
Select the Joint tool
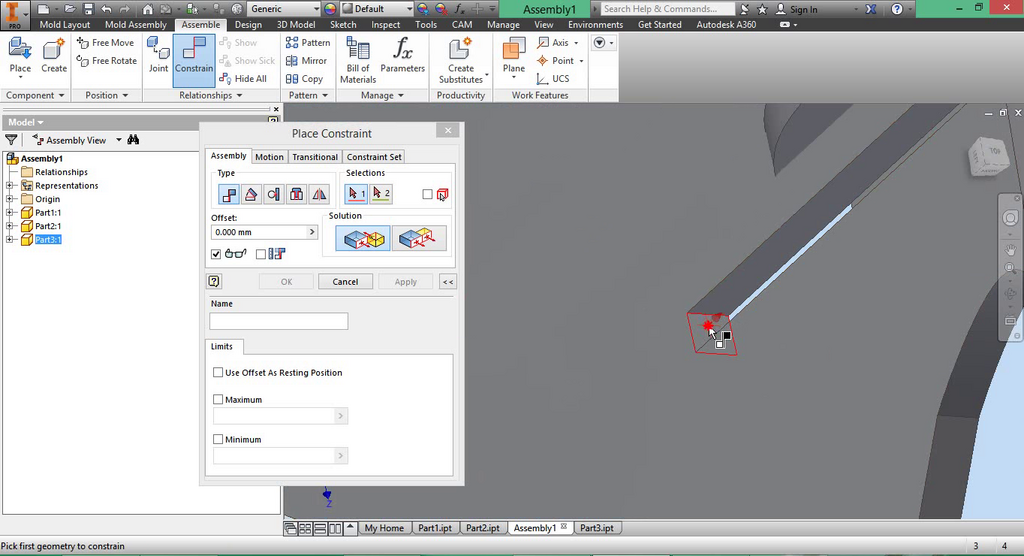point(158,55)
